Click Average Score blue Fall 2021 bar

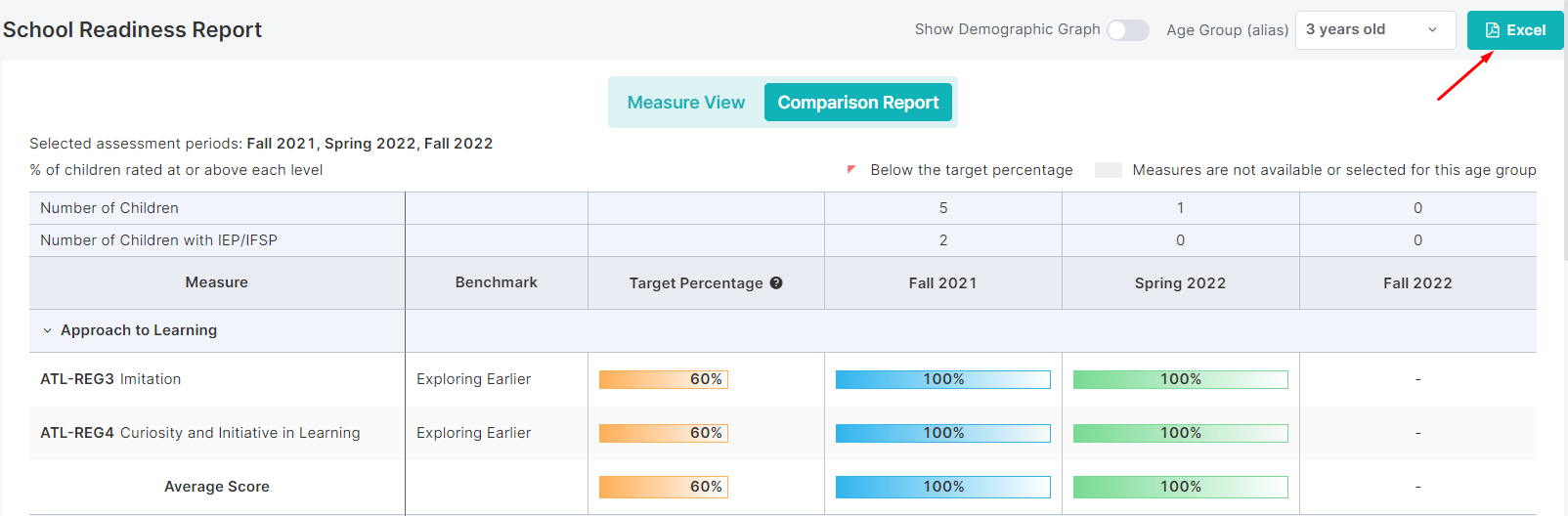tap(942, 487)
